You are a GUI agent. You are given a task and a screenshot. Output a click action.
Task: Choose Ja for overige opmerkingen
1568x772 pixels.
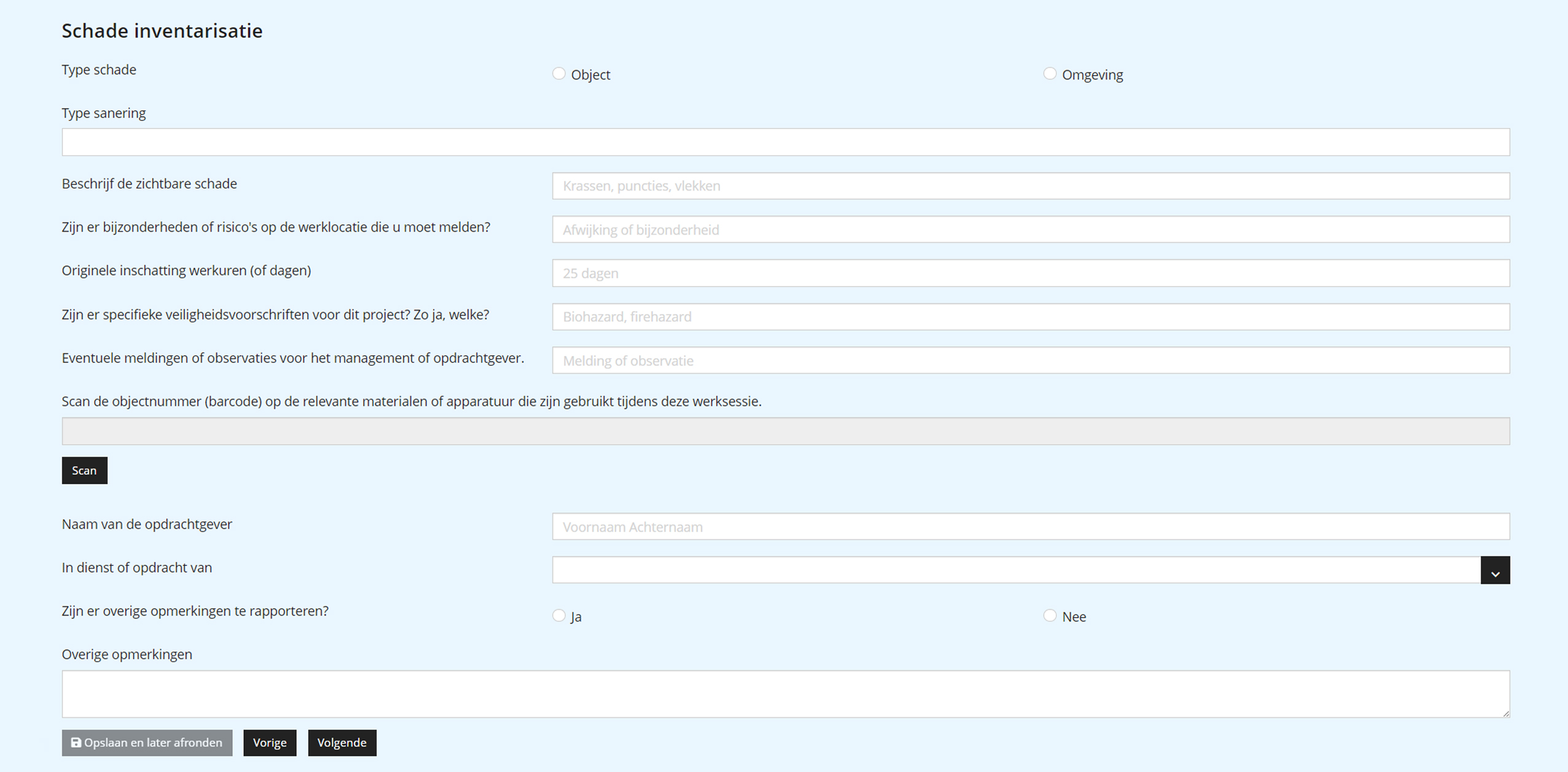559,615
